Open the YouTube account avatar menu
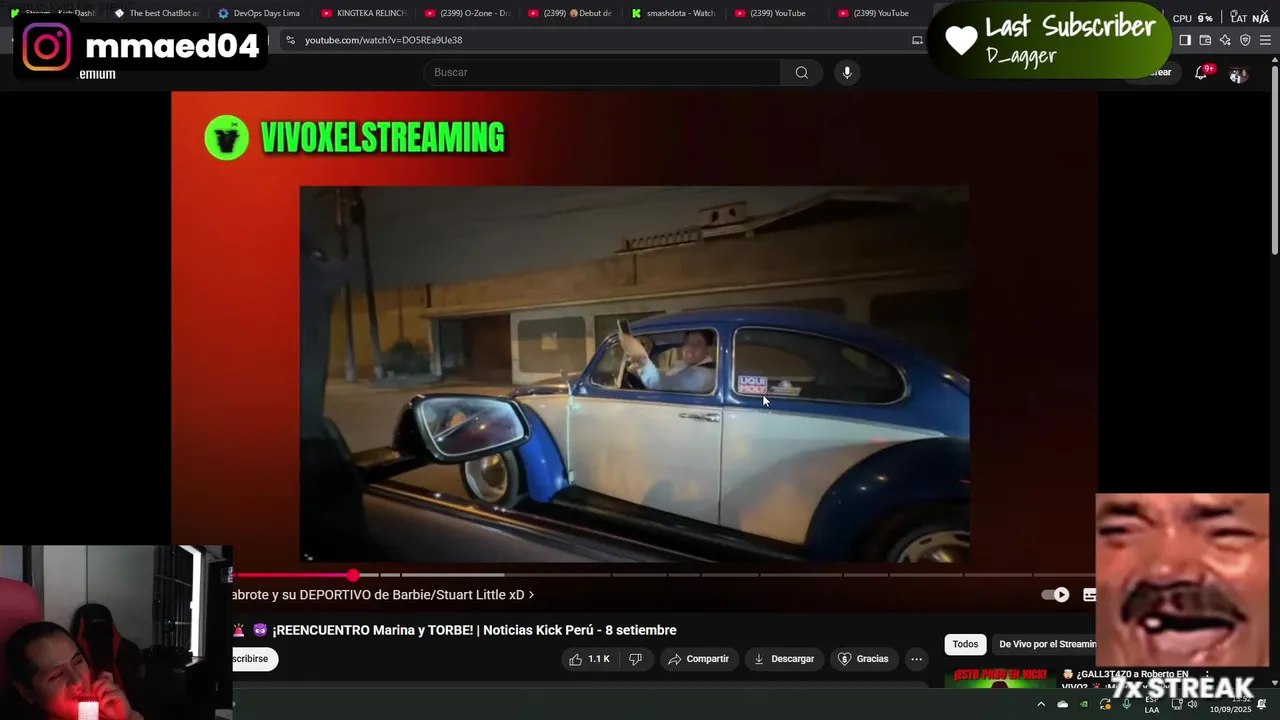The width and height of the screenshot is (1280, 720). (x=1238, y=75)
